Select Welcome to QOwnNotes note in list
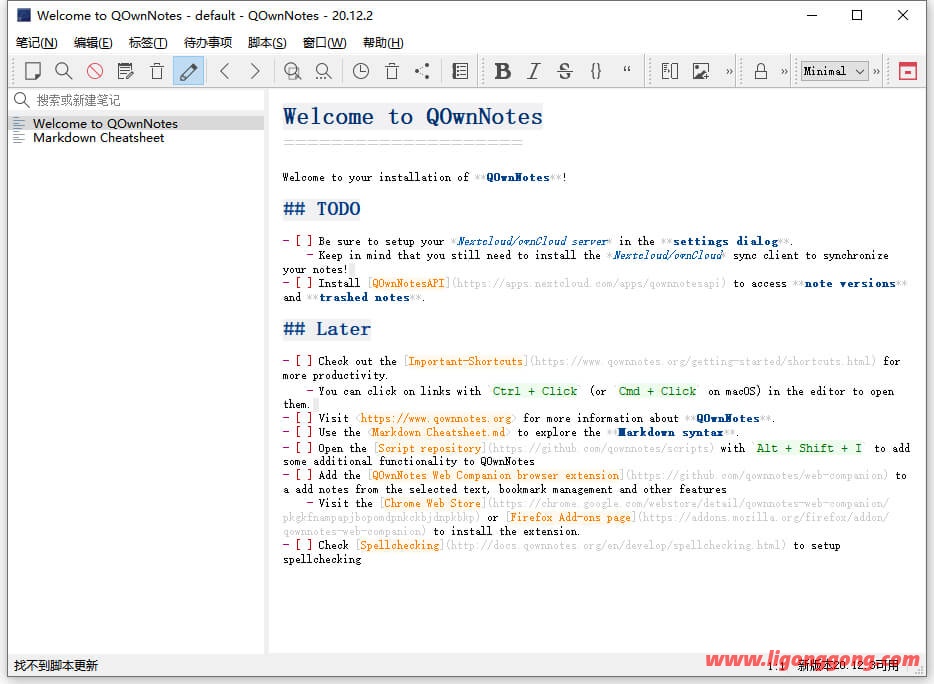The image size is (934, 684). click(x=137, y=123)
